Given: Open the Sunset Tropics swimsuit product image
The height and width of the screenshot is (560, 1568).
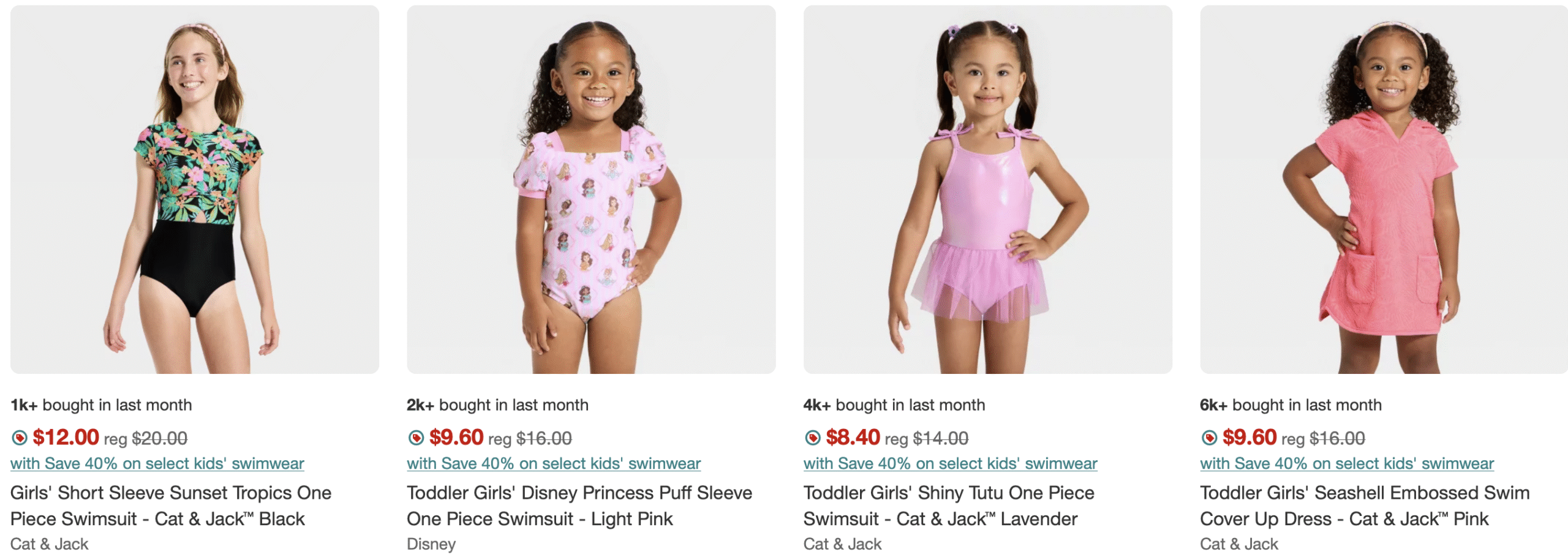Looking at the screenshot, I should click(195, 190).
